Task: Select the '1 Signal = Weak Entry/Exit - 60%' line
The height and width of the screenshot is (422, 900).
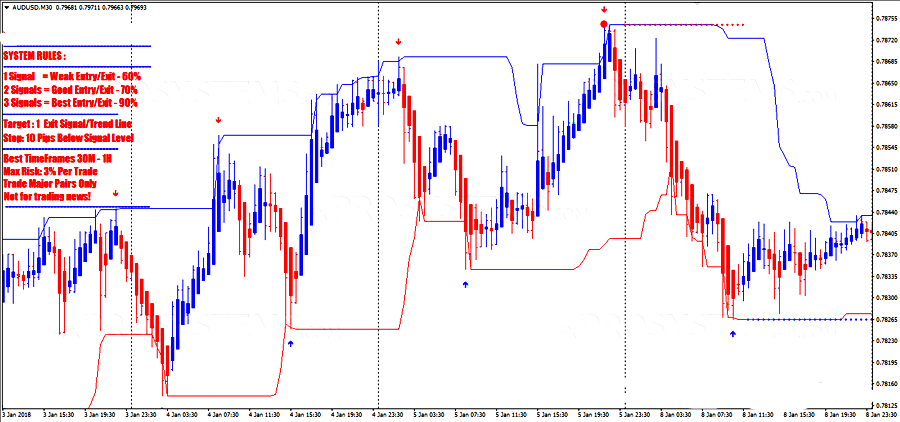Action: coord(72,76)
